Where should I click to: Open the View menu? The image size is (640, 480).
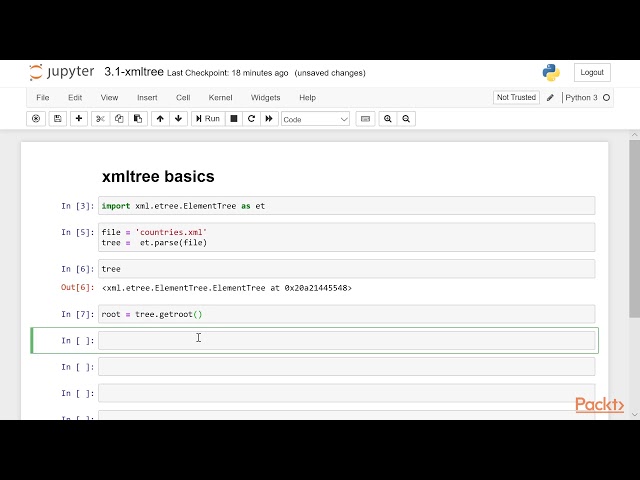109,98
